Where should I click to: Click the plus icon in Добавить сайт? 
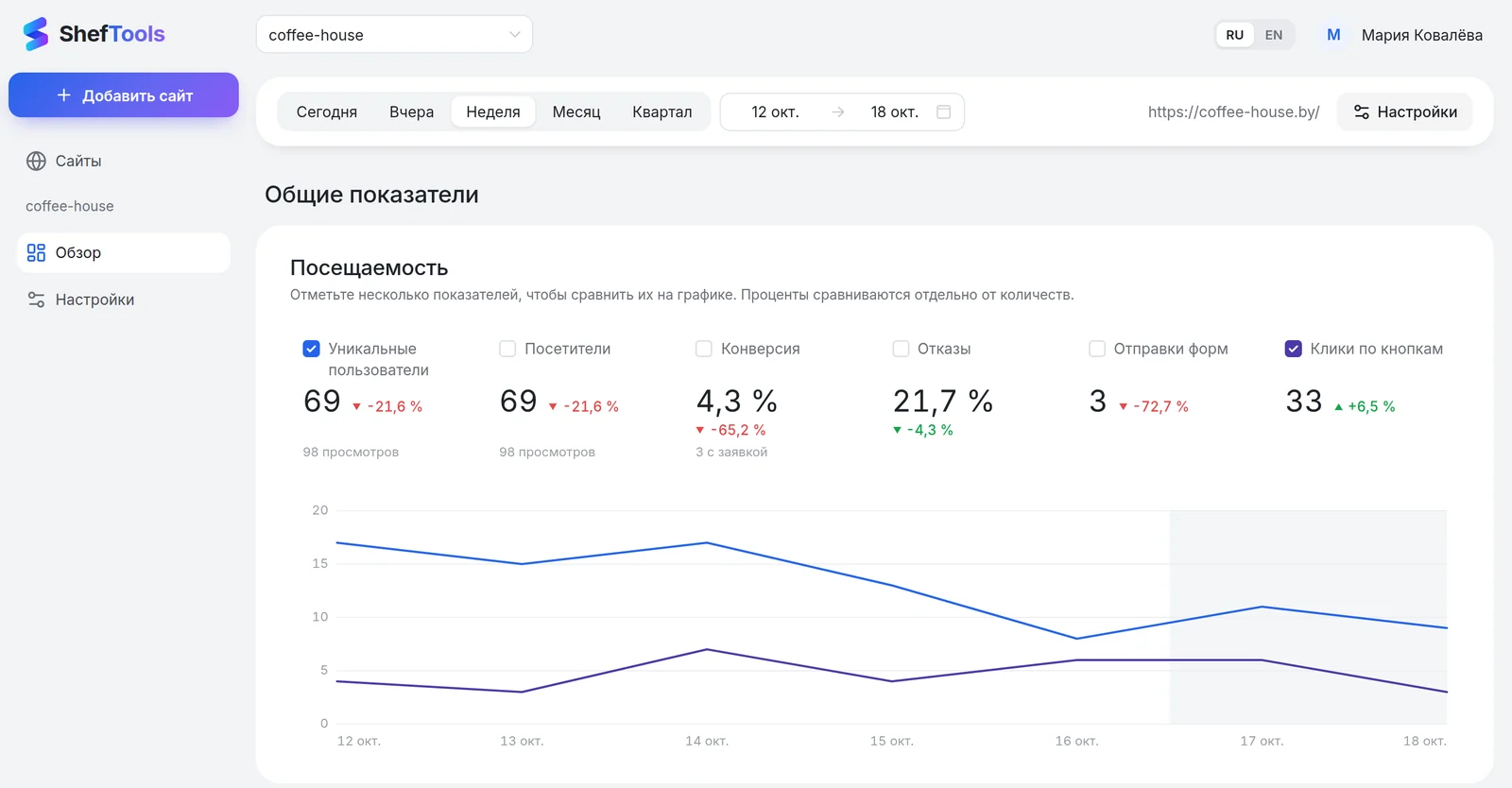coord(64,94)
